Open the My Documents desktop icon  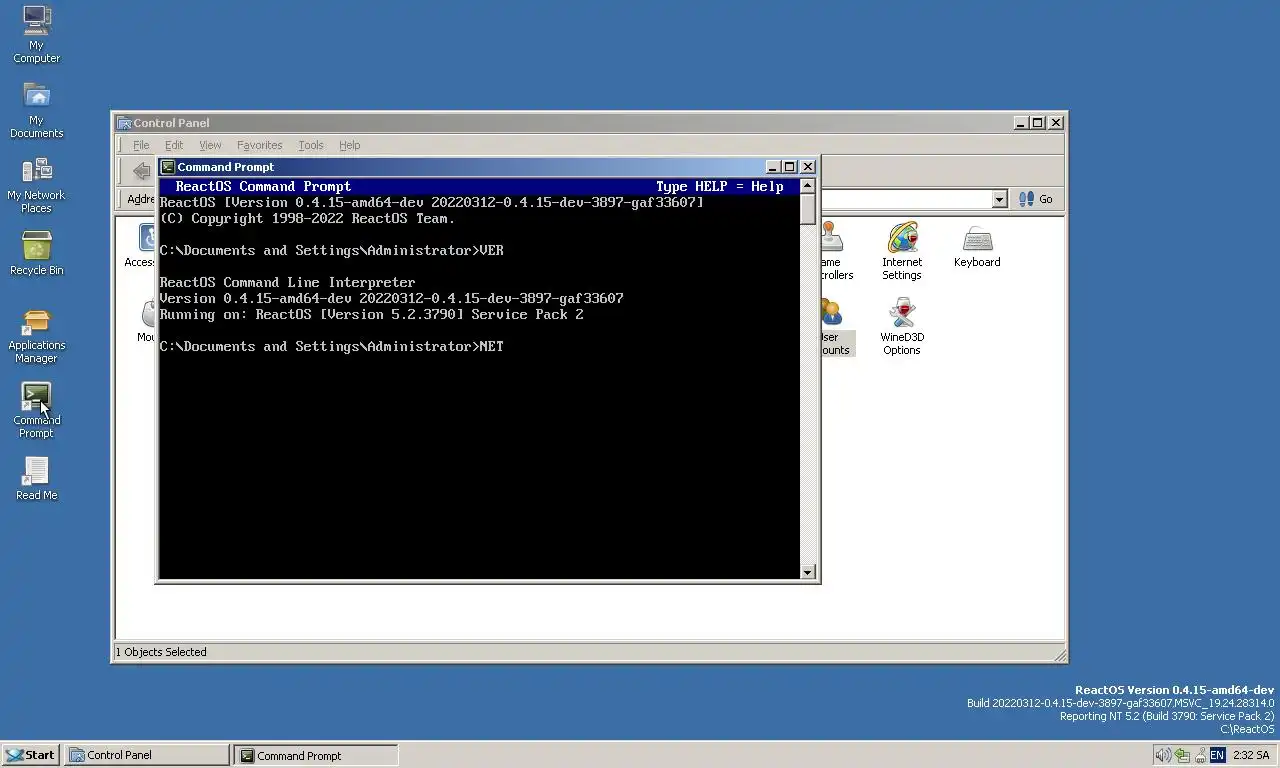point(36,109)
